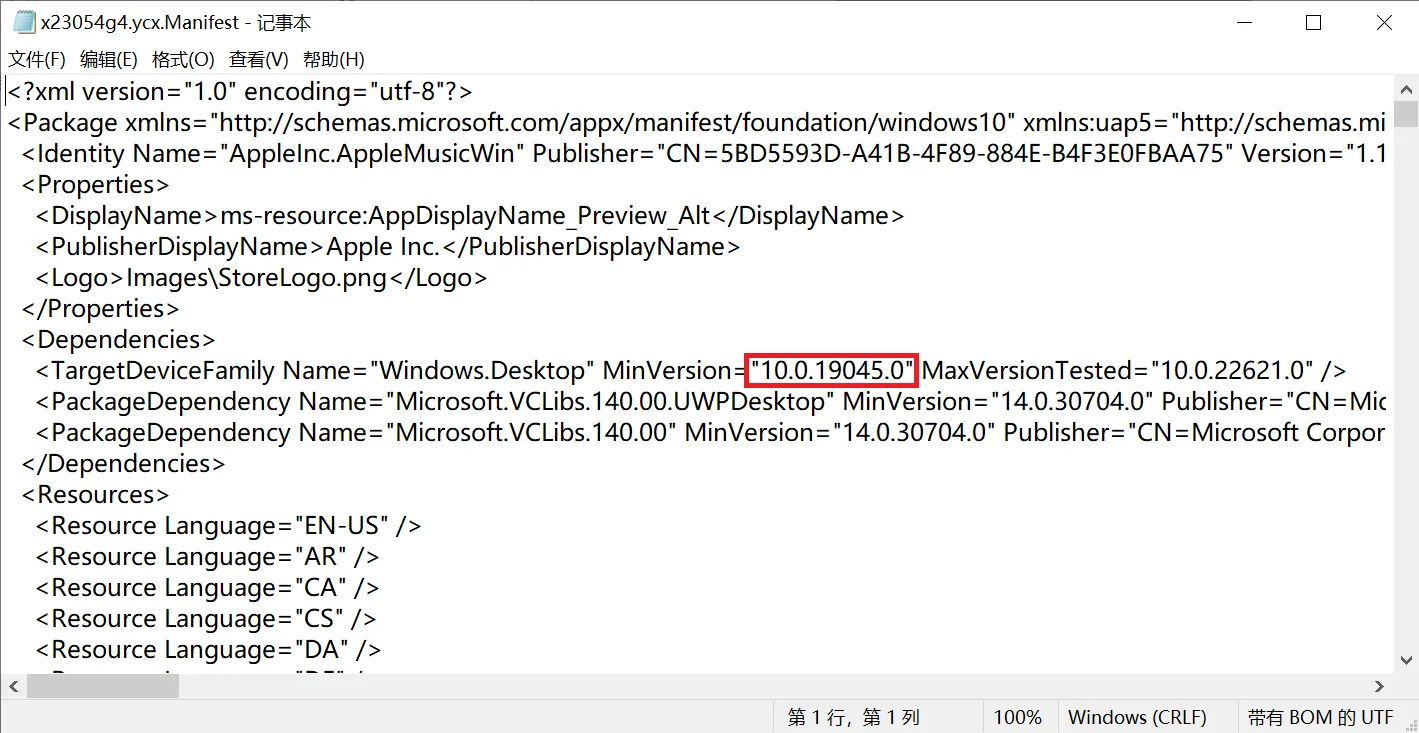Image resolution: width=1419 pixels, height=733 pixels.
Task: Click the 100% zoom indicator in status bar
Action: pos(1017,717)
